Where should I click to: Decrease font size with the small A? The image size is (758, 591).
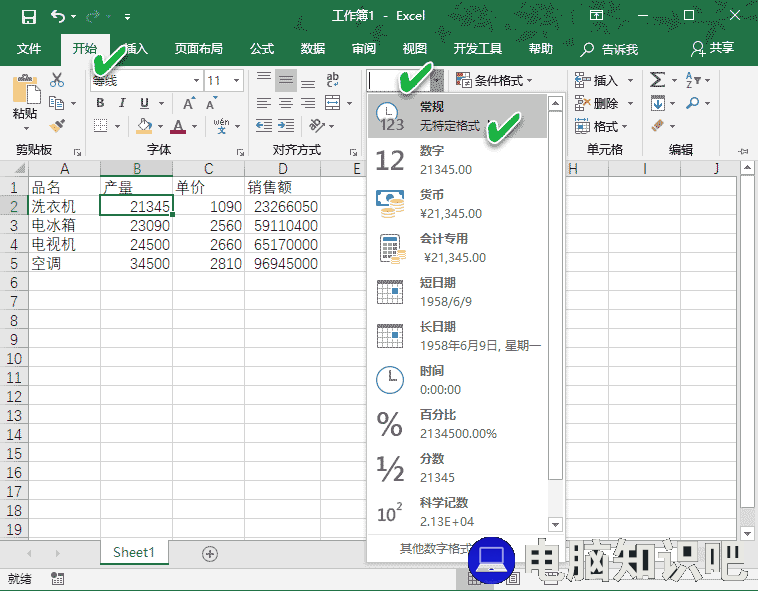[x=211, y=103]
